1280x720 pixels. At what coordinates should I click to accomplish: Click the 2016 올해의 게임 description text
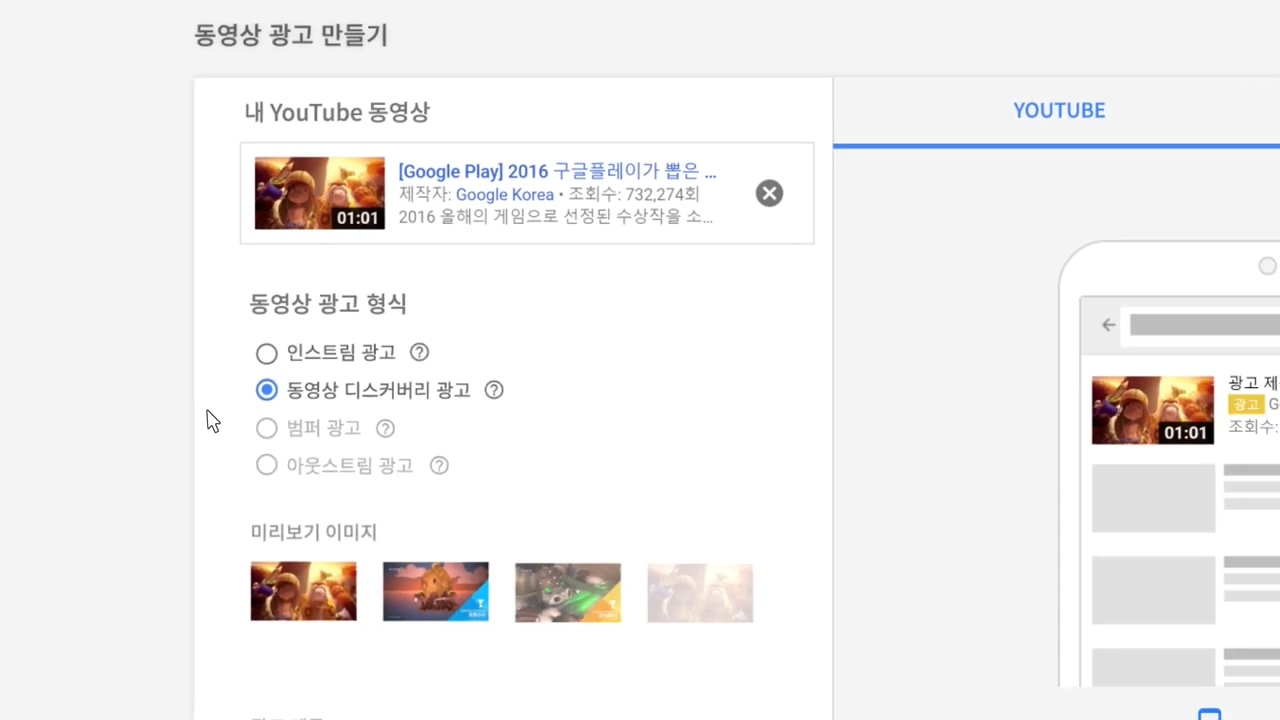[x=556, y=216]
